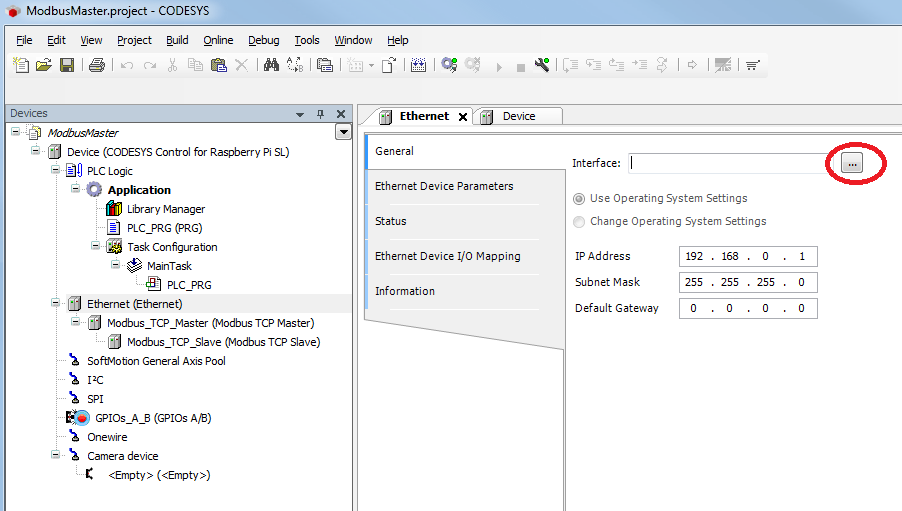Switch to the Device editor tab

point(518,116)
